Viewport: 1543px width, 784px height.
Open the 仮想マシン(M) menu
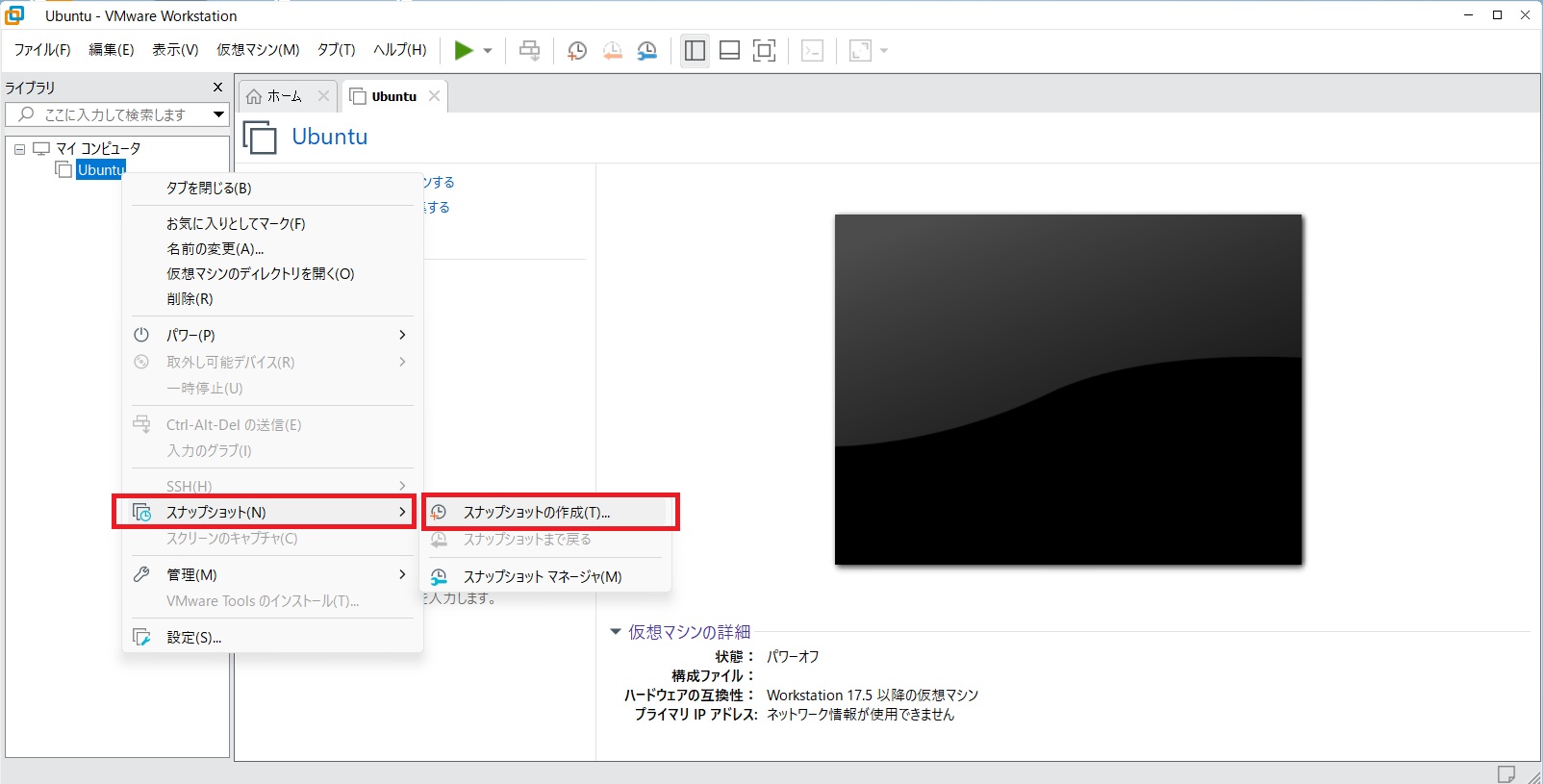point(258,50)
